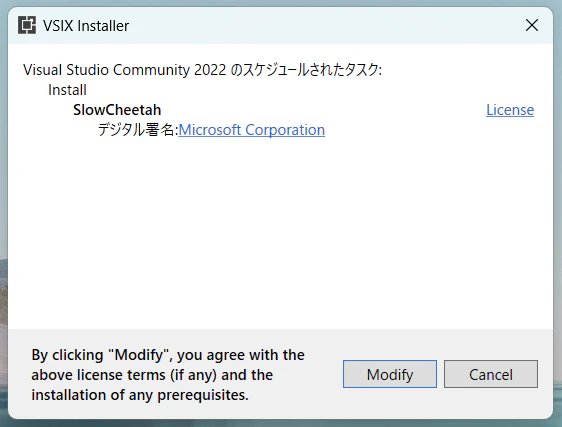Click the Visual Studio Community 2022 text
The width and height of the screenshot is (562, 427).
click(125, 70)
